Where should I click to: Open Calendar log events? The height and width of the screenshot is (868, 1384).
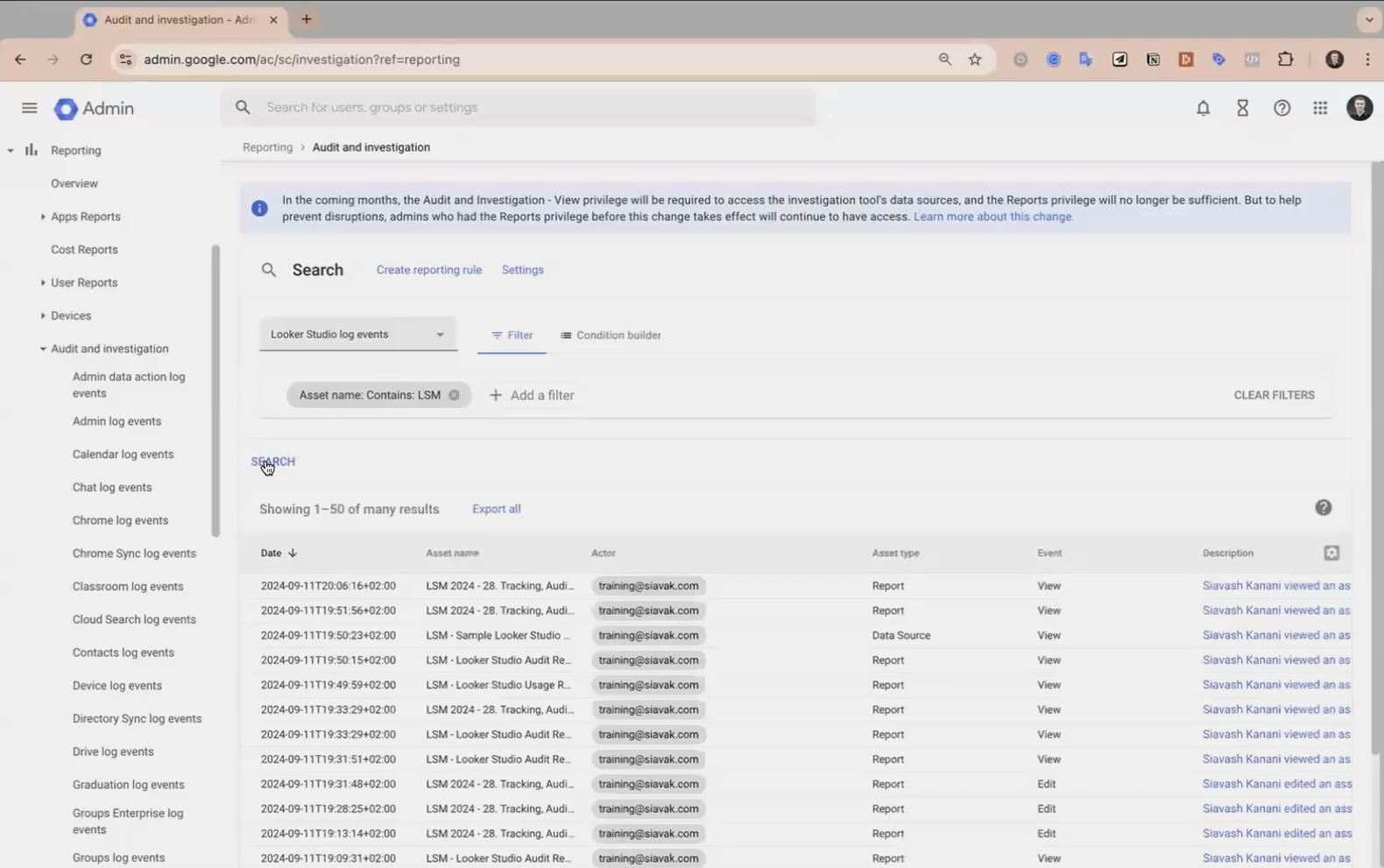point(123,455)
